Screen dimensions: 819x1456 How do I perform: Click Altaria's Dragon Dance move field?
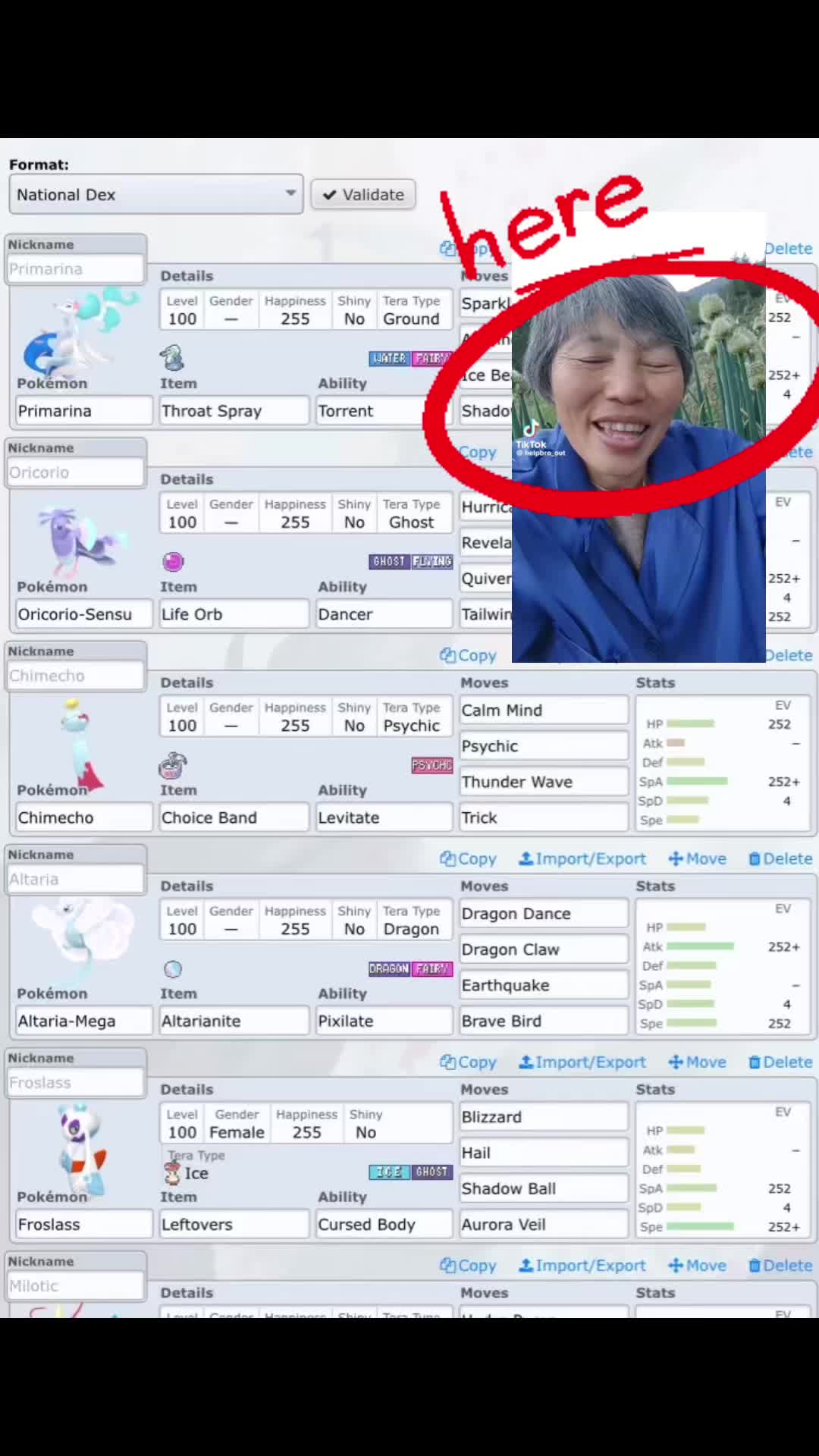(544, 914)
